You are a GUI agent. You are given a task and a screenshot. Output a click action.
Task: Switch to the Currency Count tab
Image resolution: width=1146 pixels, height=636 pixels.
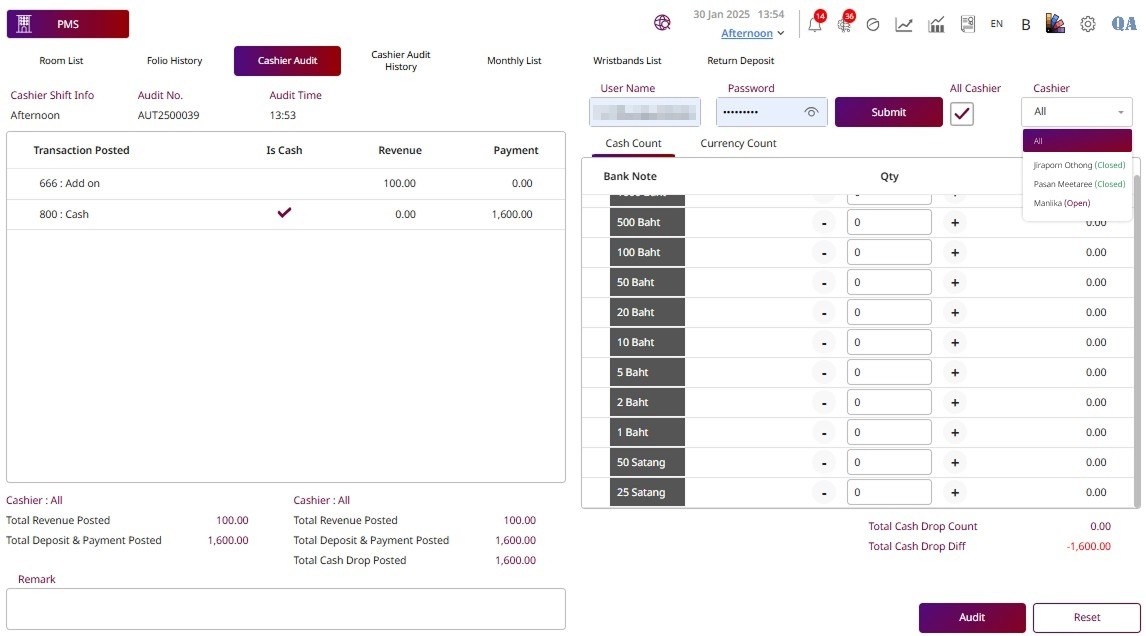pos(738,143)
